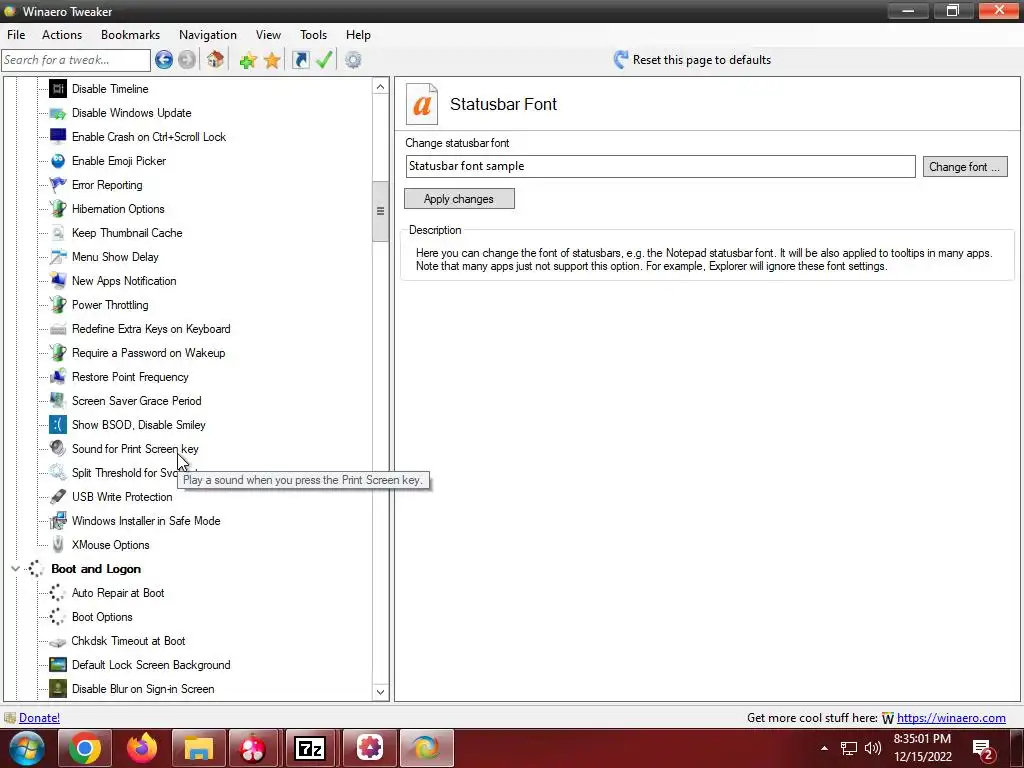Open the Action Center notifications icon
Viewport: 1024px width, 768px height.
[x=983, y=749]
